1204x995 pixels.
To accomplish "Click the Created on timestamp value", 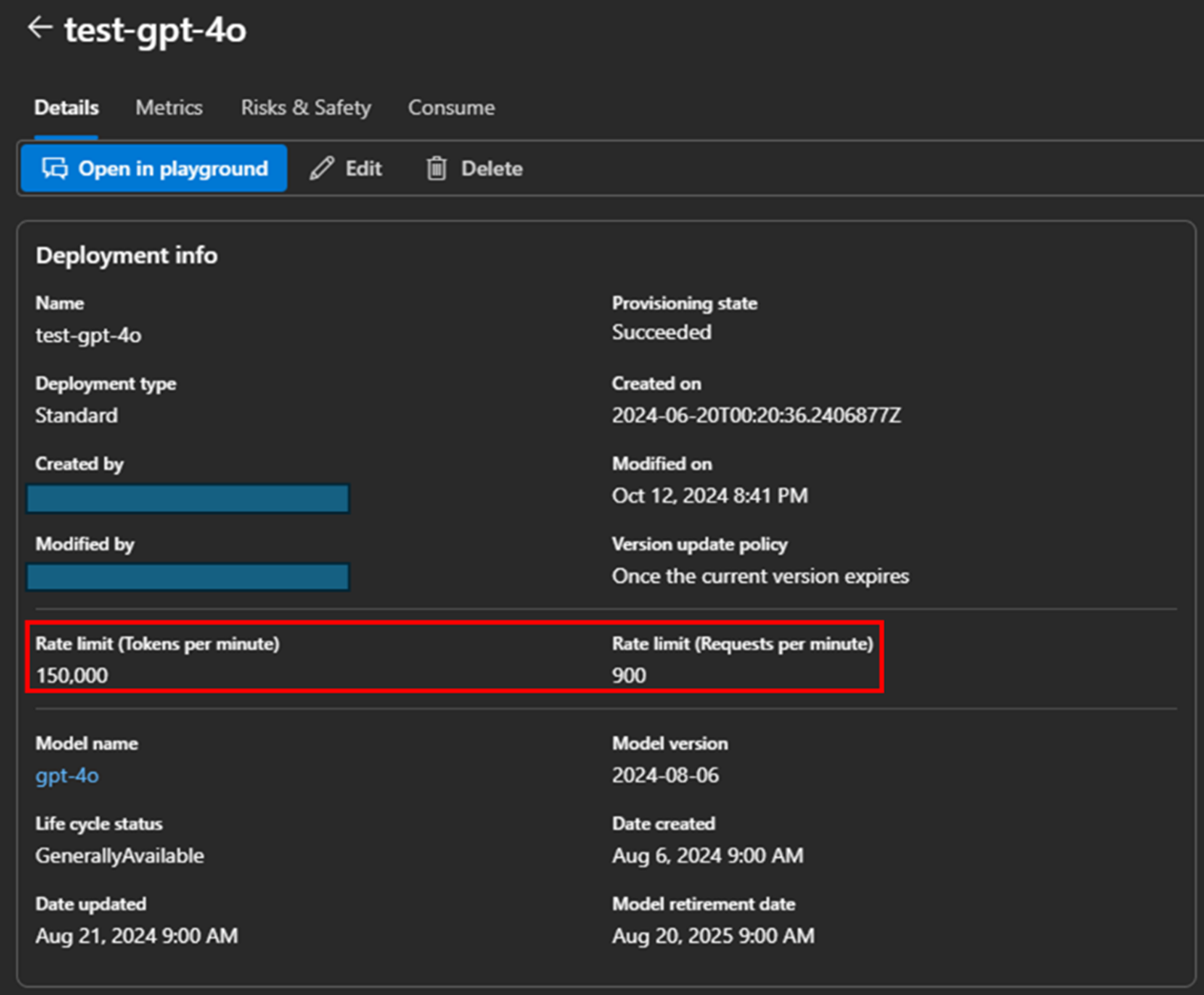I will click(756, 415).
